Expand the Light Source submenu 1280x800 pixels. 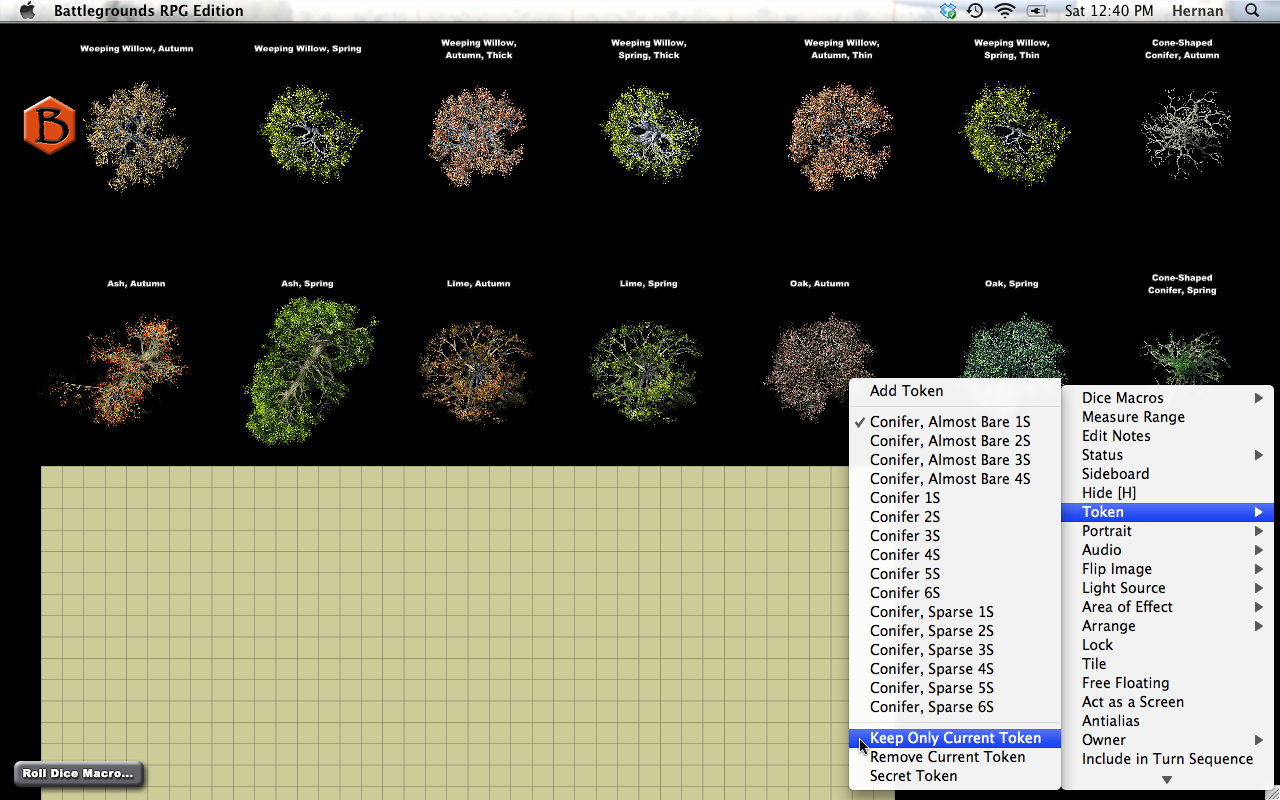1167,588
